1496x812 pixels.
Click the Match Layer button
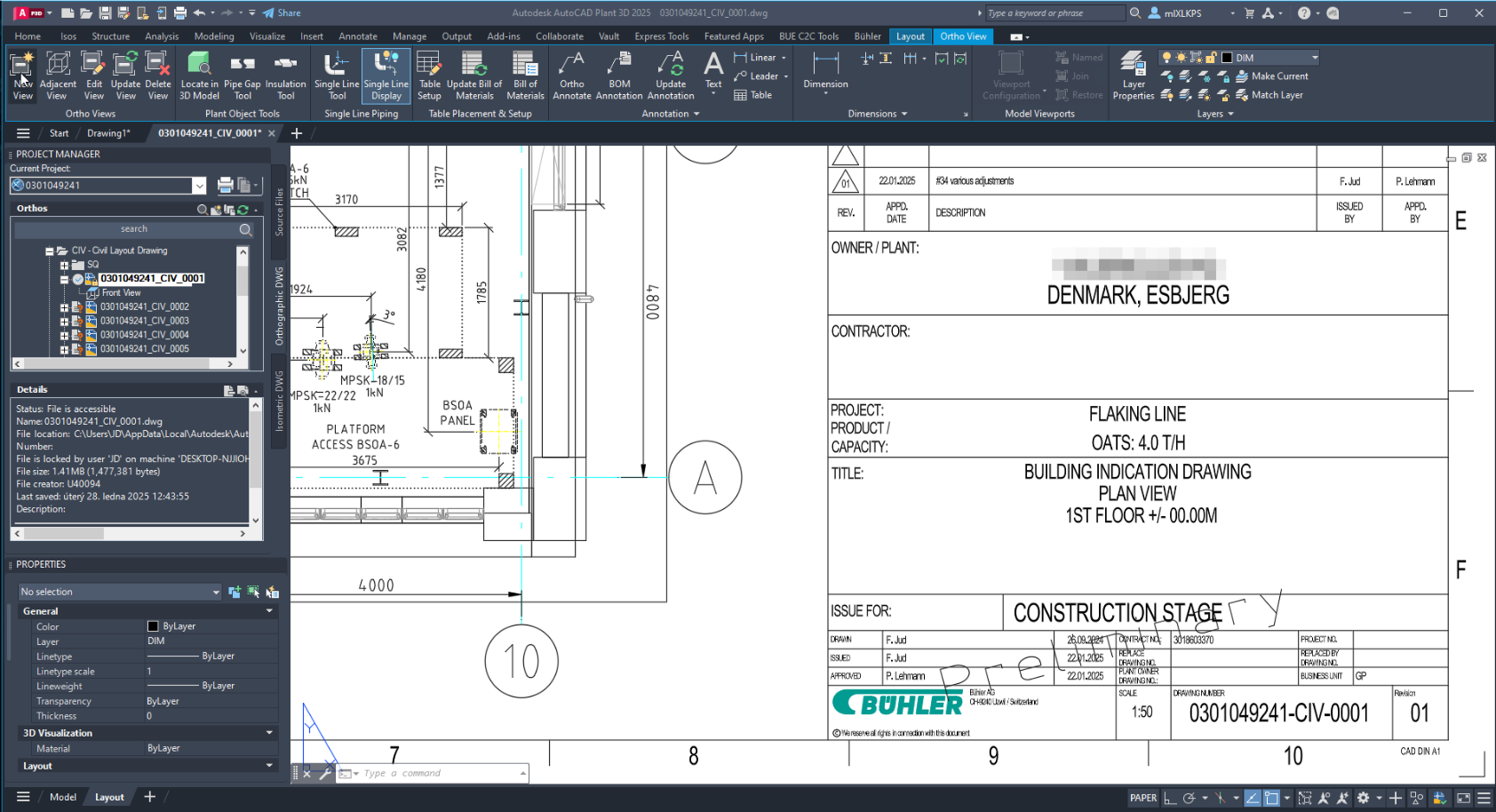(x=1269, y=95)
